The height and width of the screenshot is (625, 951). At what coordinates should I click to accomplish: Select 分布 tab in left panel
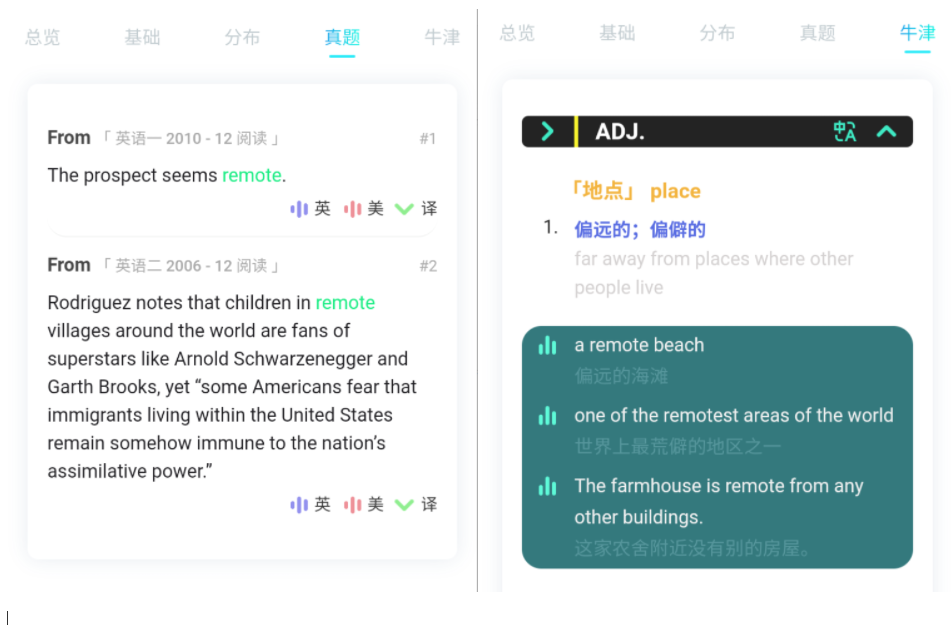click(242, 38)
